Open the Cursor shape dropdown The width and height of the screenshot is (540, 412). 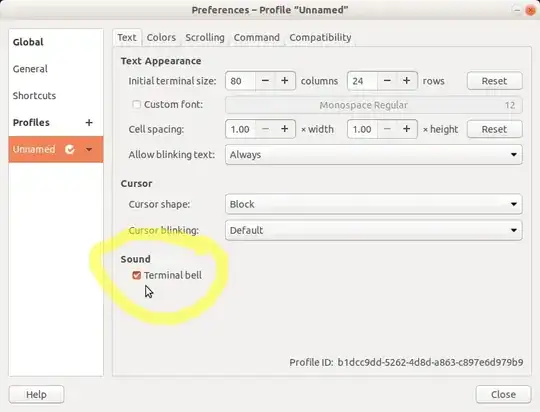(x=374, y=204)
